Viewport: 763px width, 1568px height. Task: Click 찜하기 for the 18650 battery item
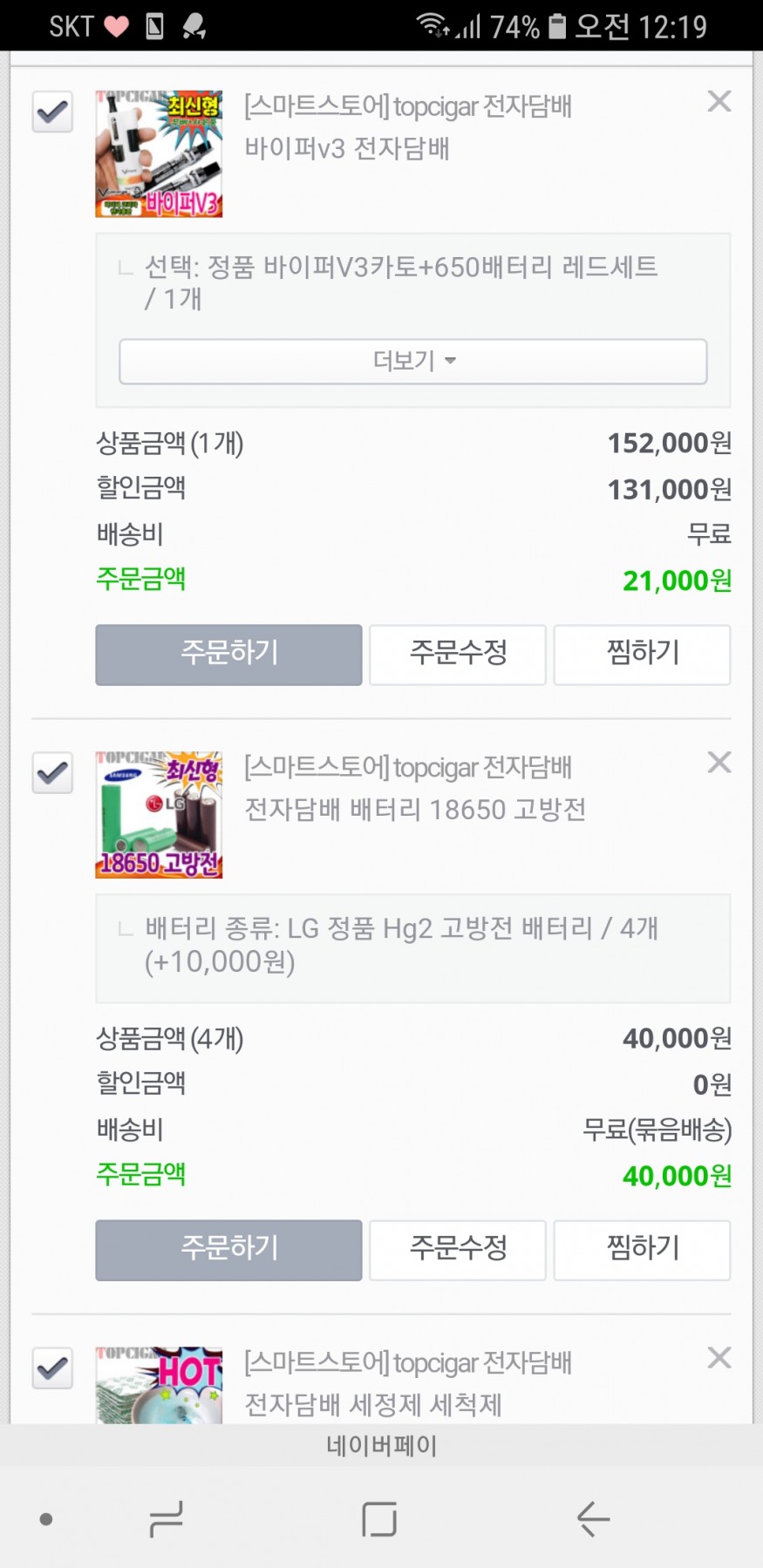(642, 1249)
